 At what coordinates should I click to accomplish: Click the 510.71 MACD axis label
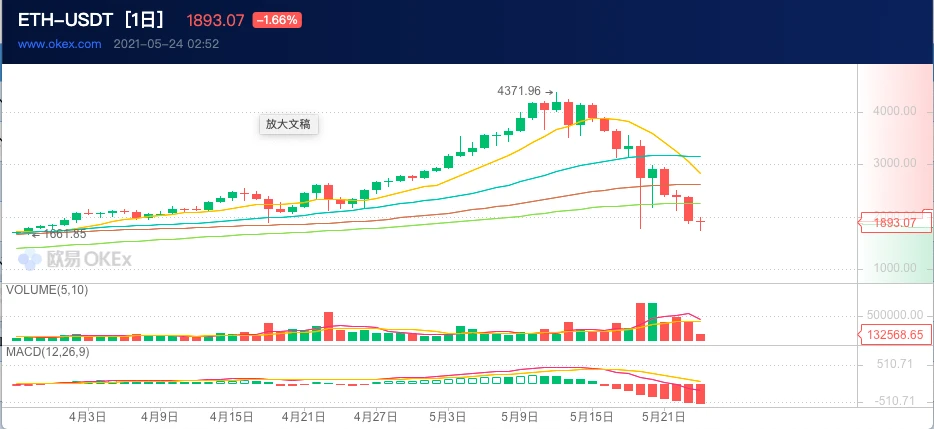(895, 364)
